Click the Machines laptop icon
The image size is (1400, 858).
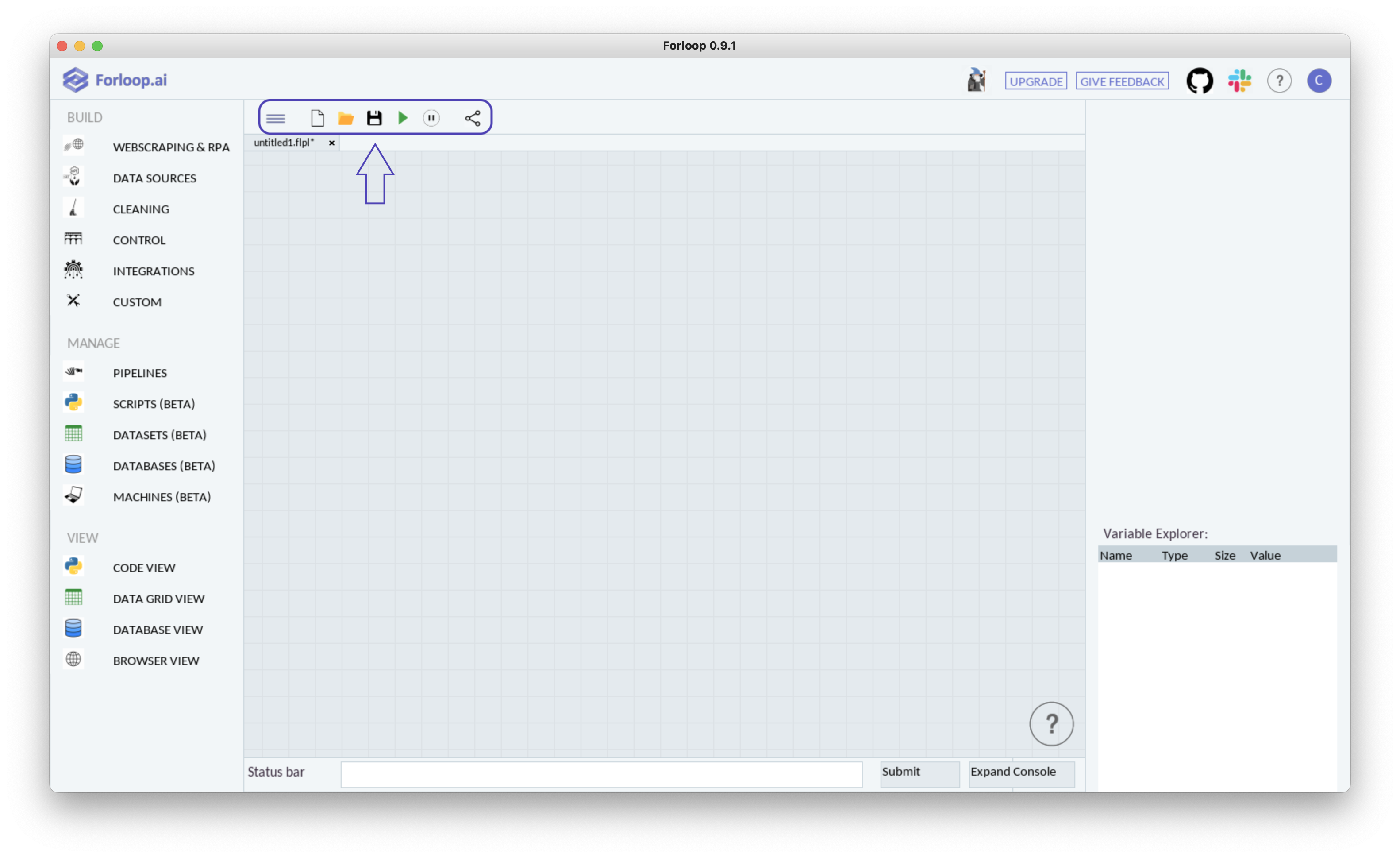click(x=74, y=495)
